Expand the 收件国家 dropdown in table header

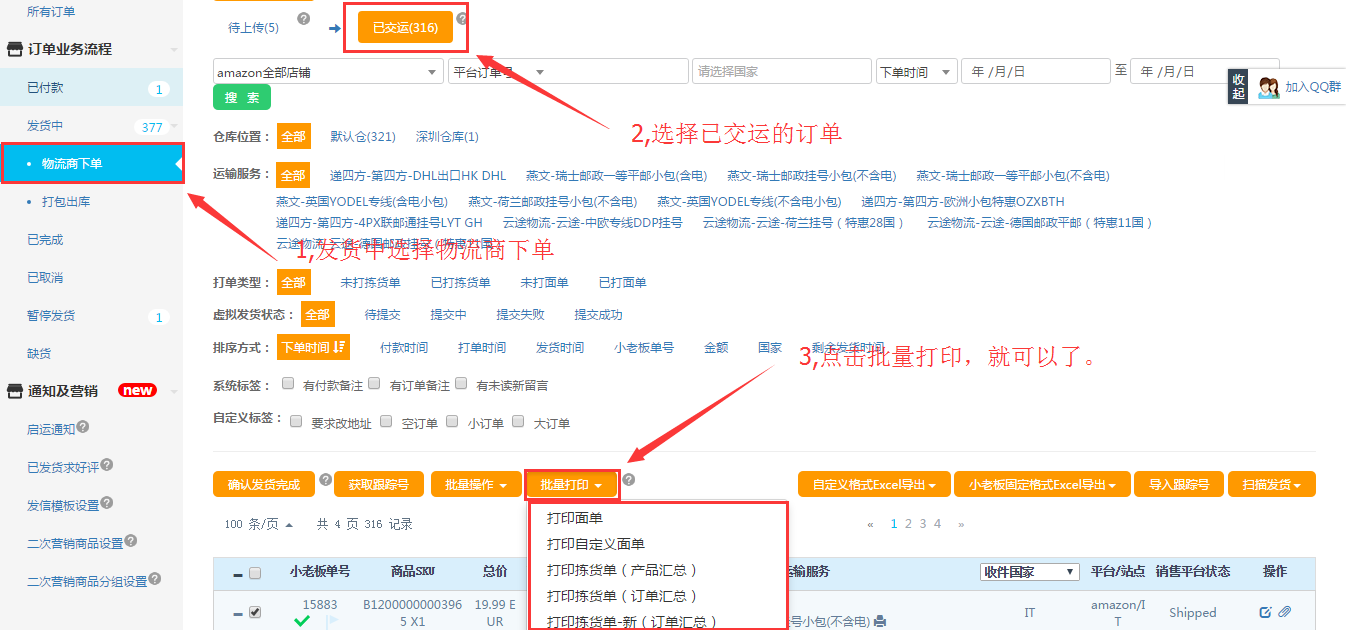[x=1029, y=572]
